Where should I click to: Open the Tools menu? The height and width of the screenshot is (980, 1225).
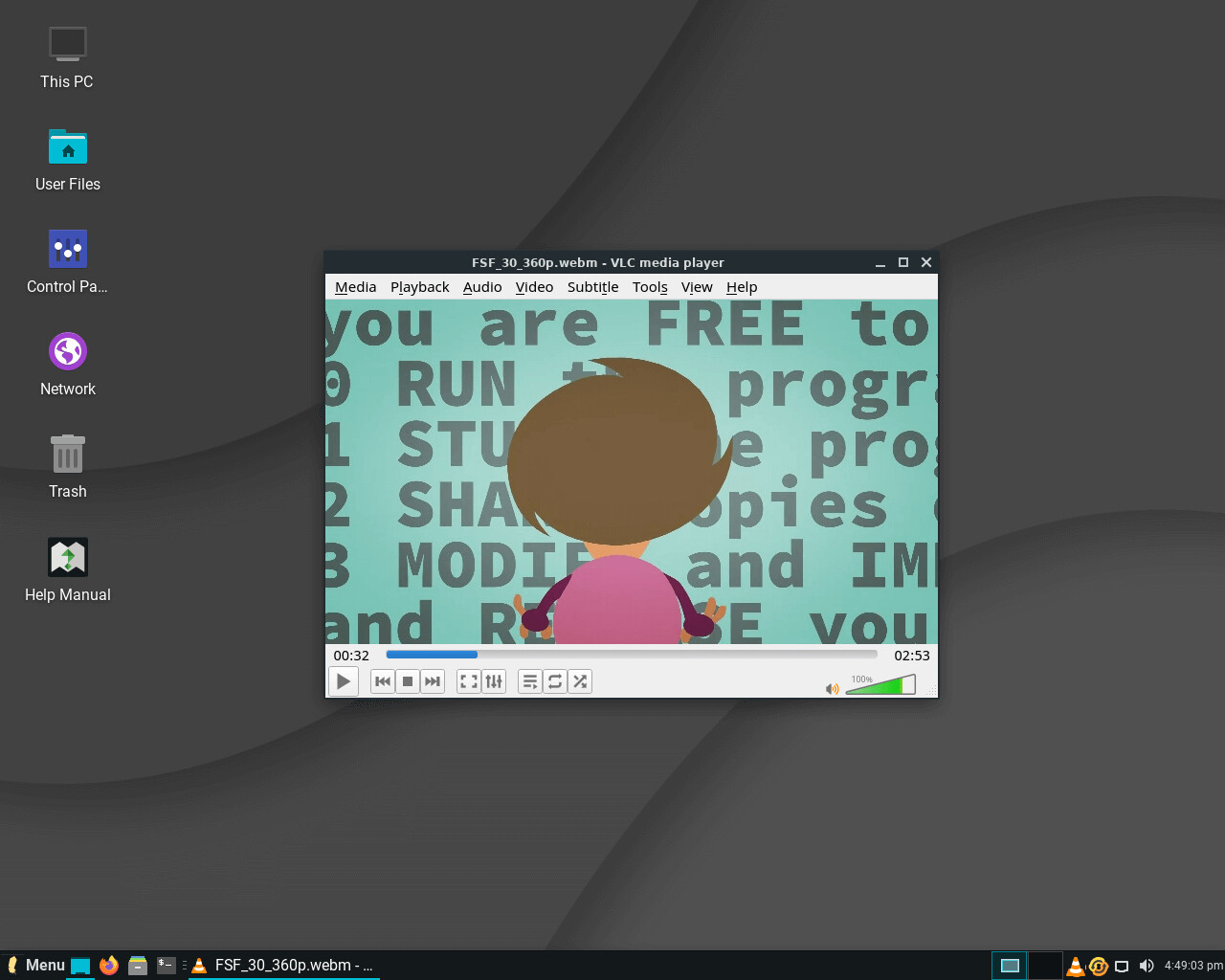650,286
